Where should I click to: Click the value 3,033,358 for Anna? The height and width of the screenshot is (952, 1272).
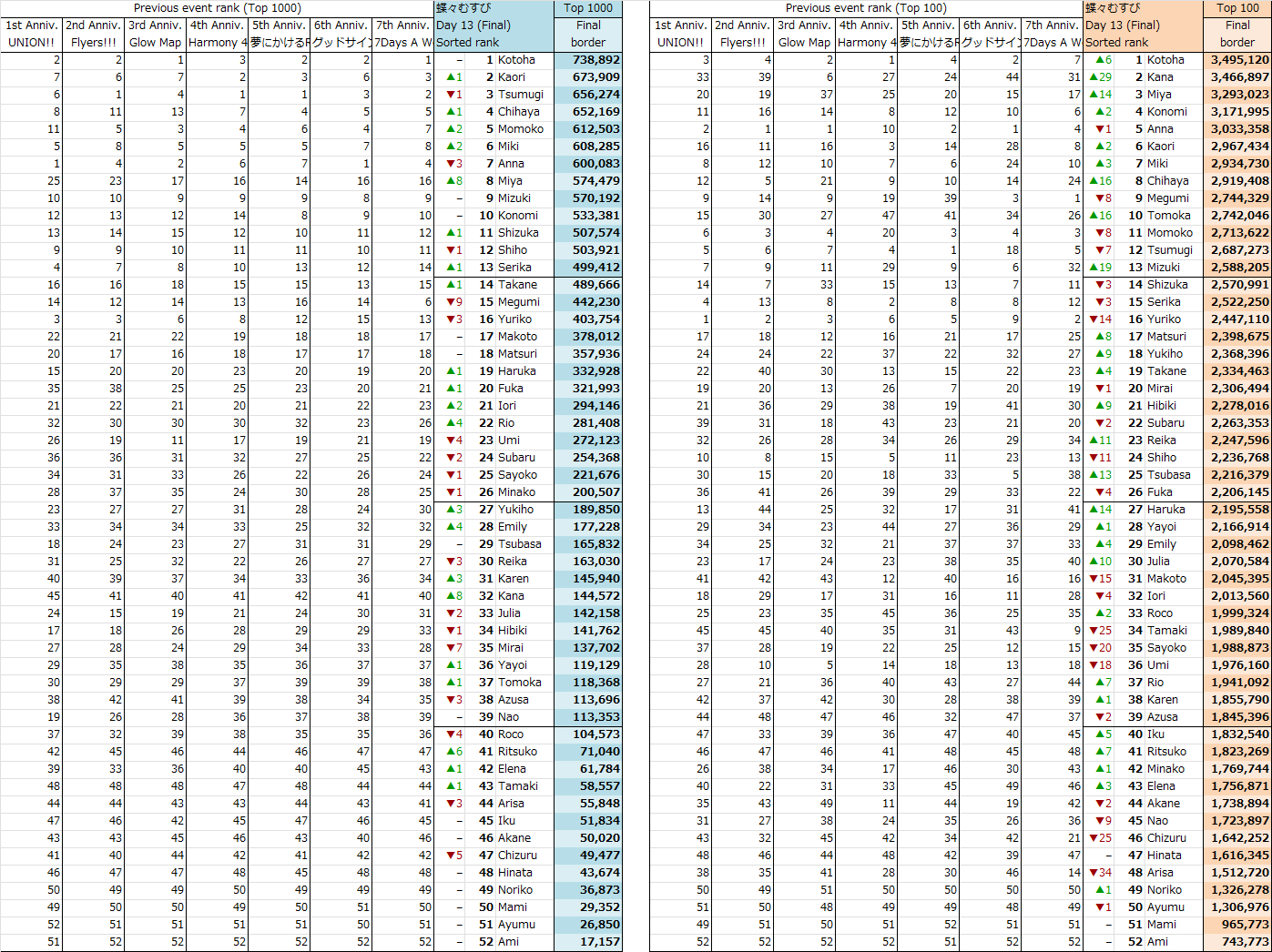click(1237, 129)
